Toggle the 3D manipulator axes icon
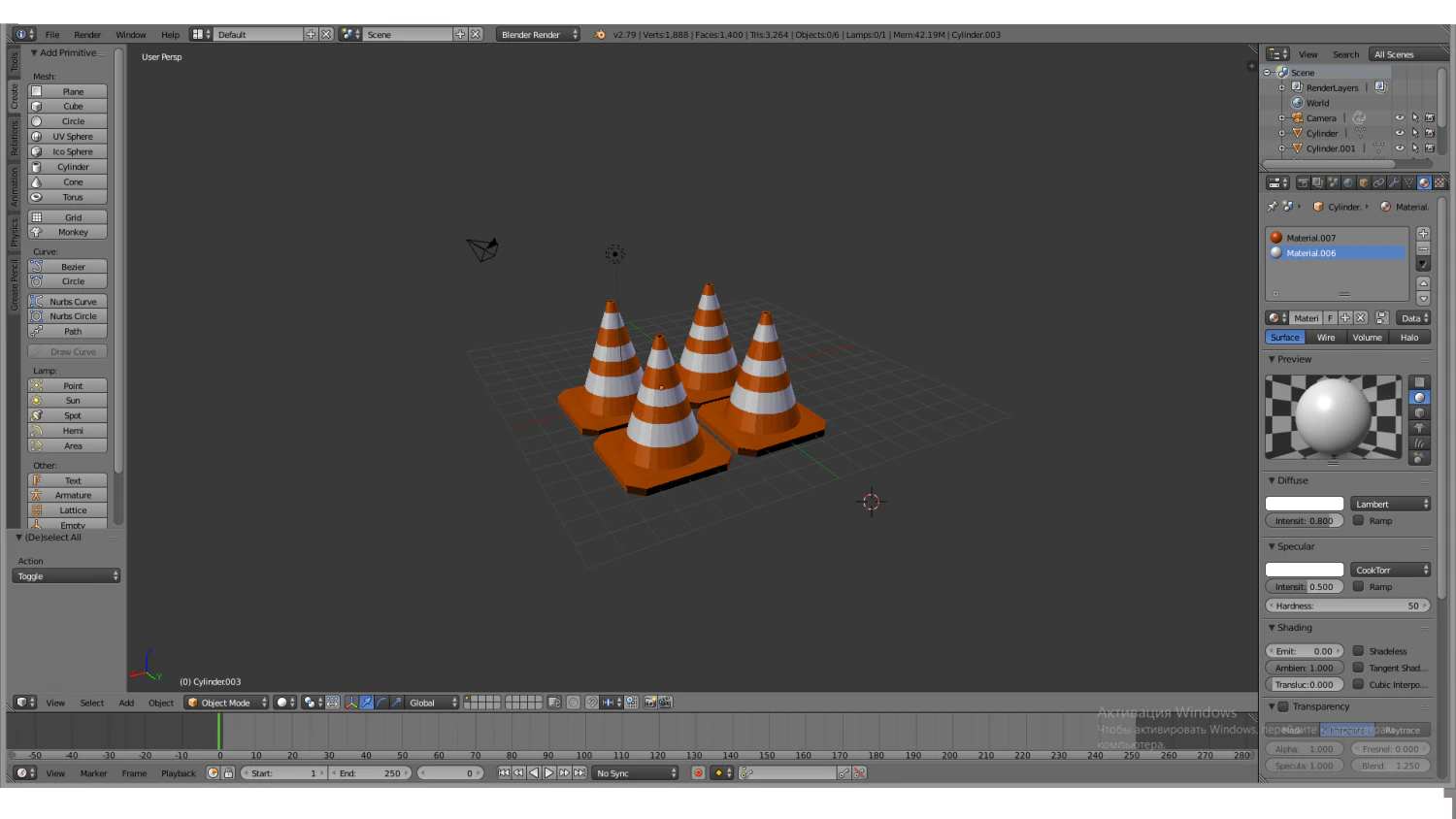 350,703
